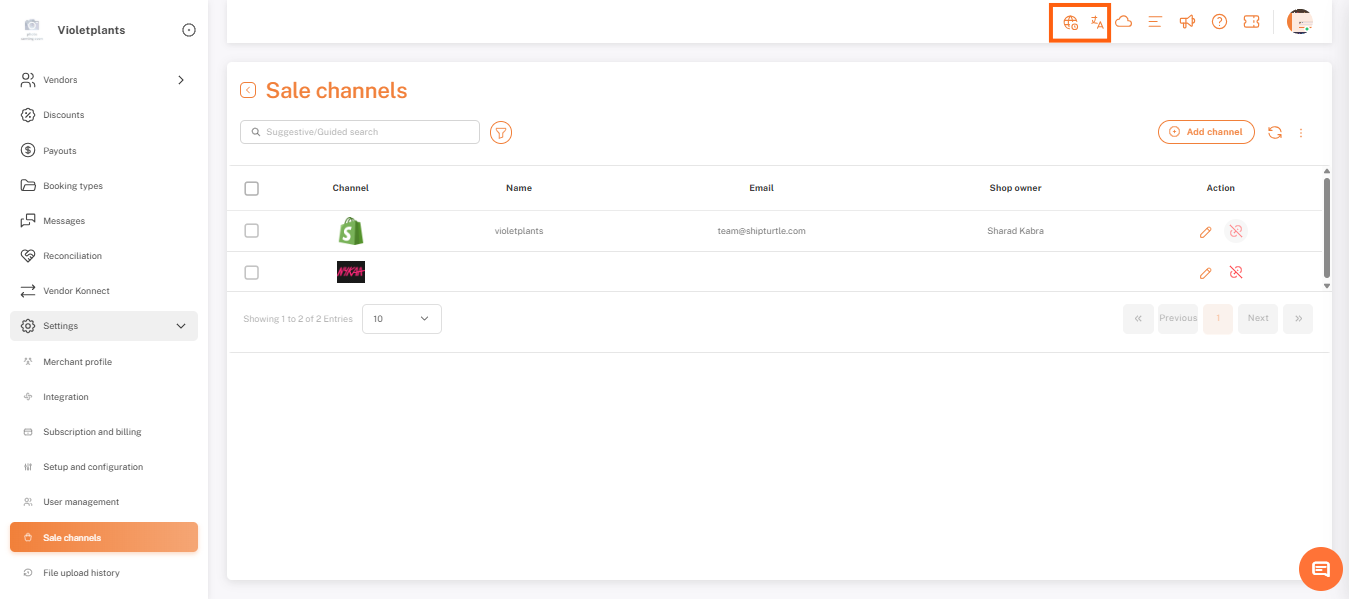1349x599 pixels.
Task: Click the filter funnel icon
Action: [x=501, y=132]
